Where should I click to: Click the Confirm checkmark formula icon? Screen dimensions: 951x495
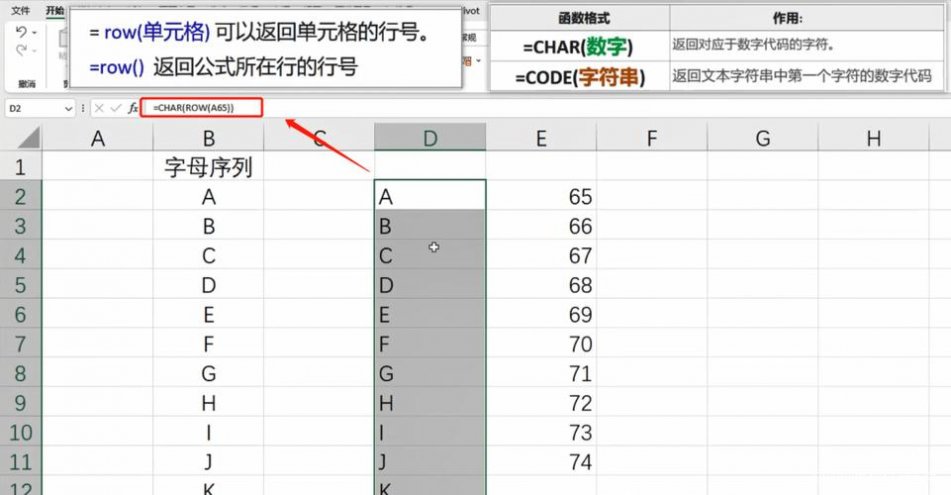coord(115,108)
